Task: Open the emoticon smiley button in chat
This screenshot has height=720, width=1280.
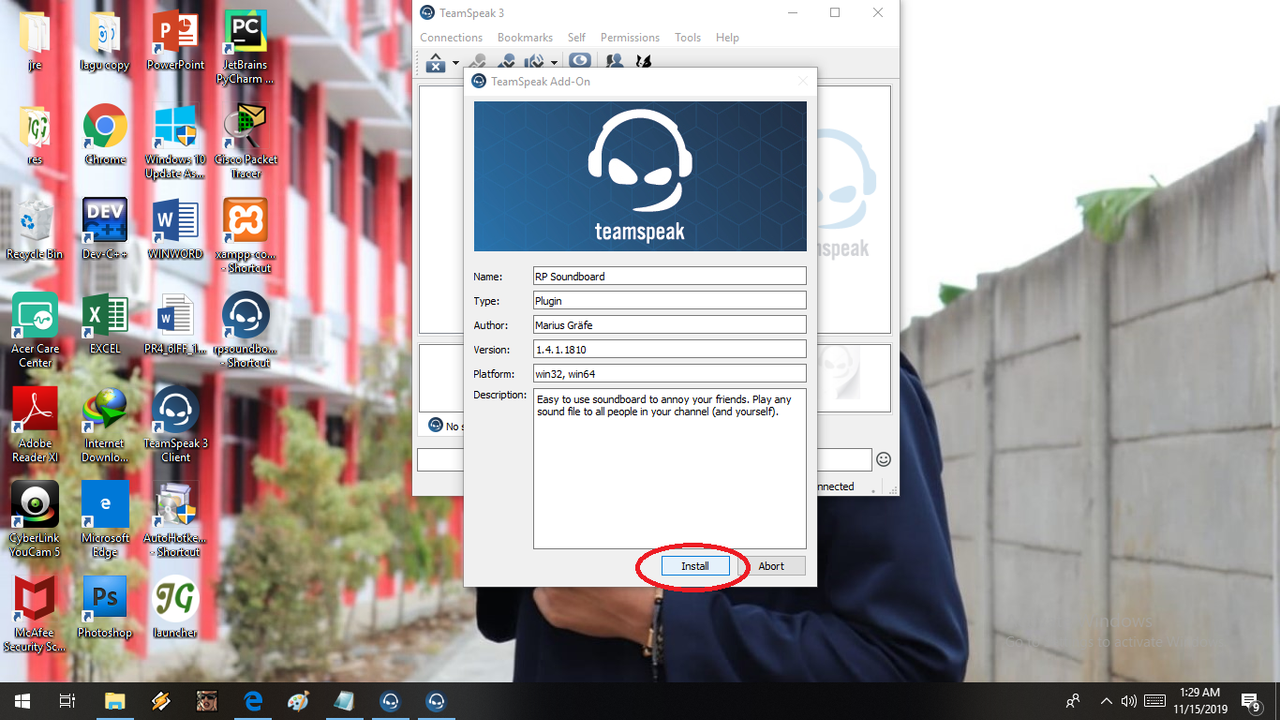Action: [x=883, y=460]
